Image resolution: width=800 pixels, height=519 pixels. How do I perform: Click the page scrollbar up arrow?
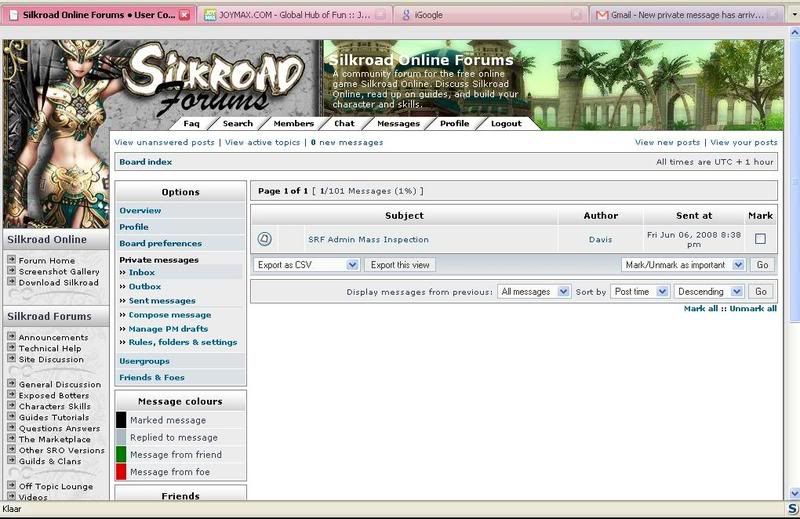pyautogui.click(x=794, y=32)
